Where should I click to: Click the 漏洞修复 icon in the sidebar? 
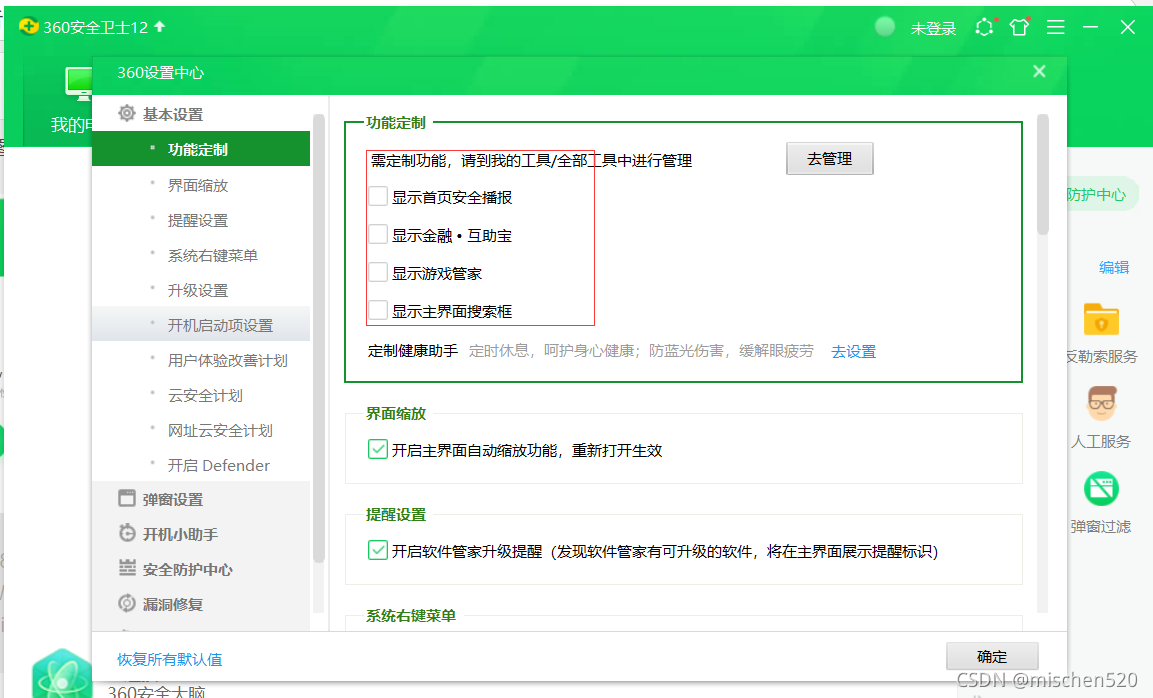tap(126, 603)
